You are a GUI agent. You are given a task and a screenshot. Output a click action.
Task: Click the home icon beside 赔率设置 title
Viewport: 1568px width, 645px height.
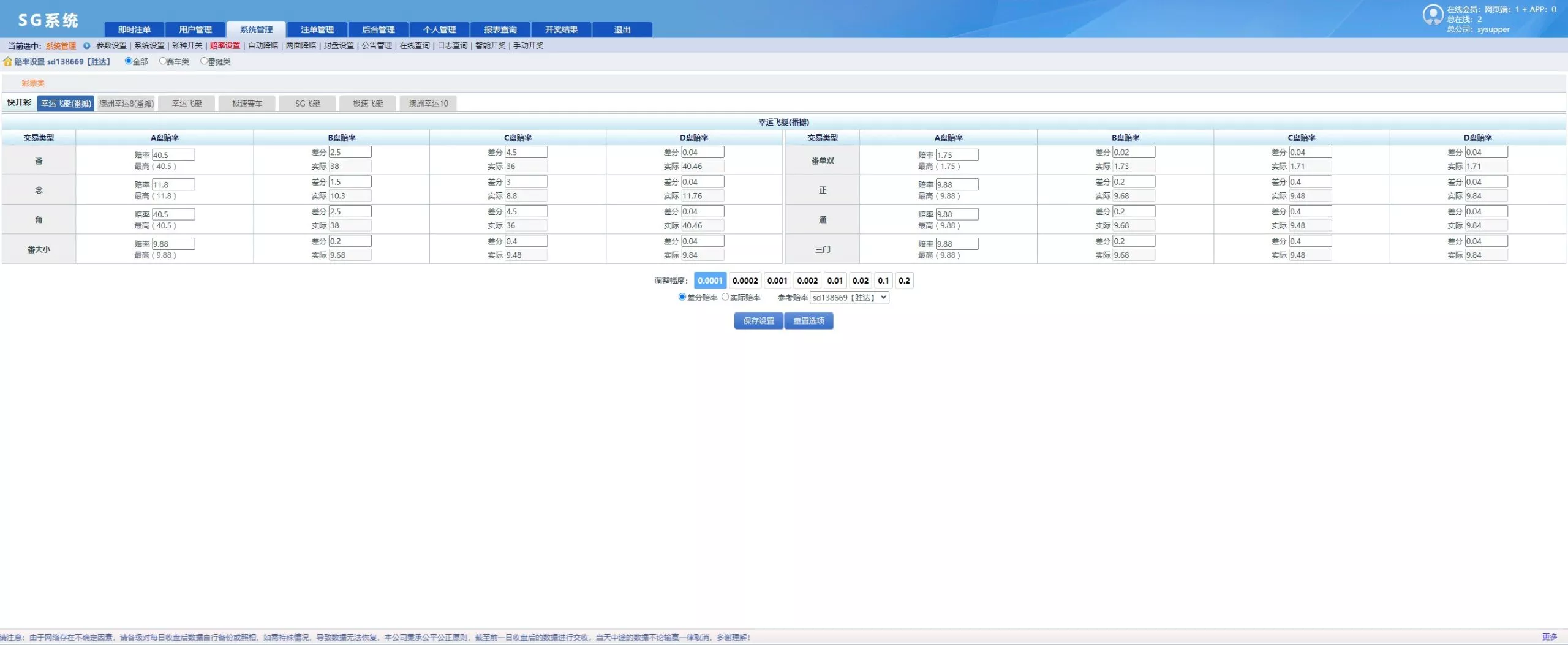[x=7, y=62]
